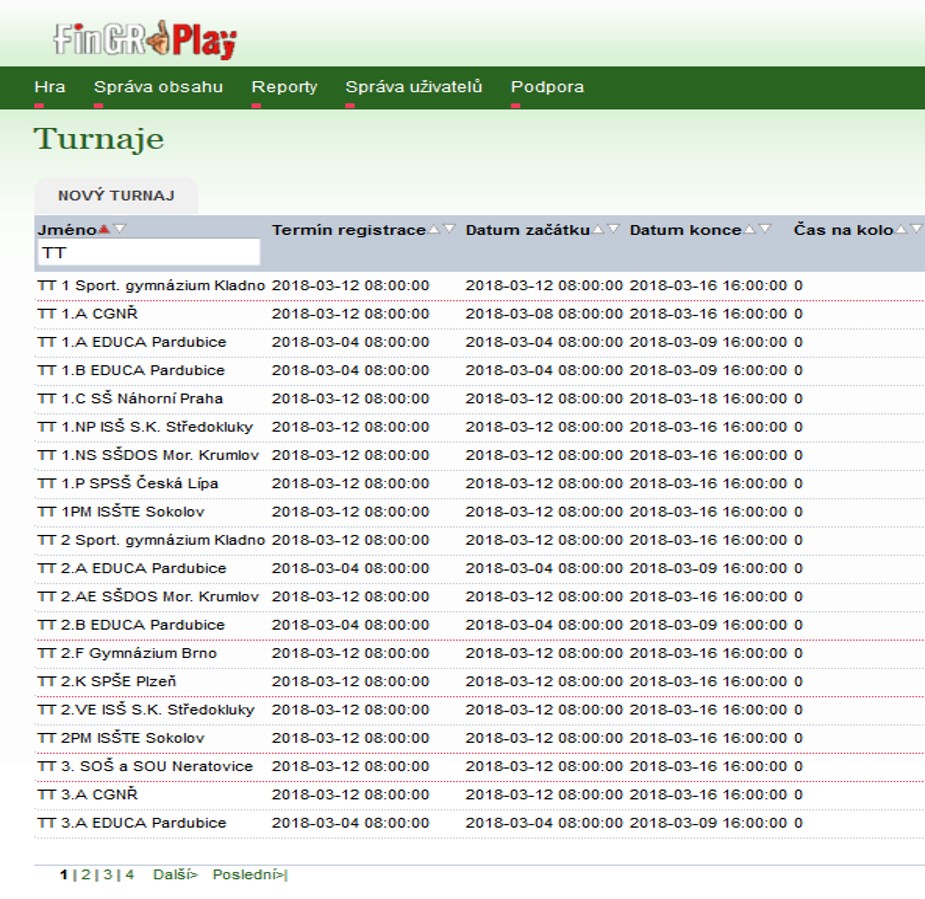Select row TT 1.B EDUCA Pardubice

point(479,370)
